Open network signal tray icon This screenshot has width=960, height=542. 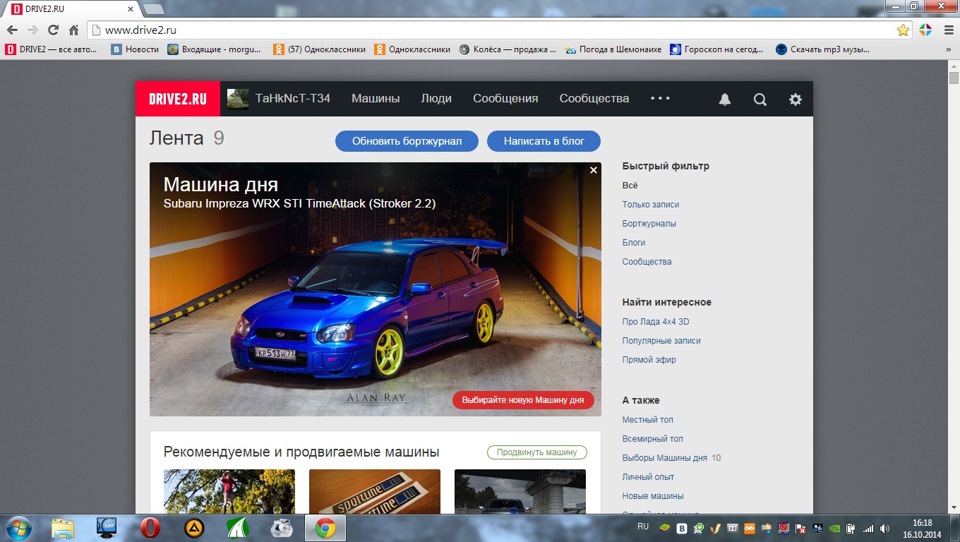point(868,529)
